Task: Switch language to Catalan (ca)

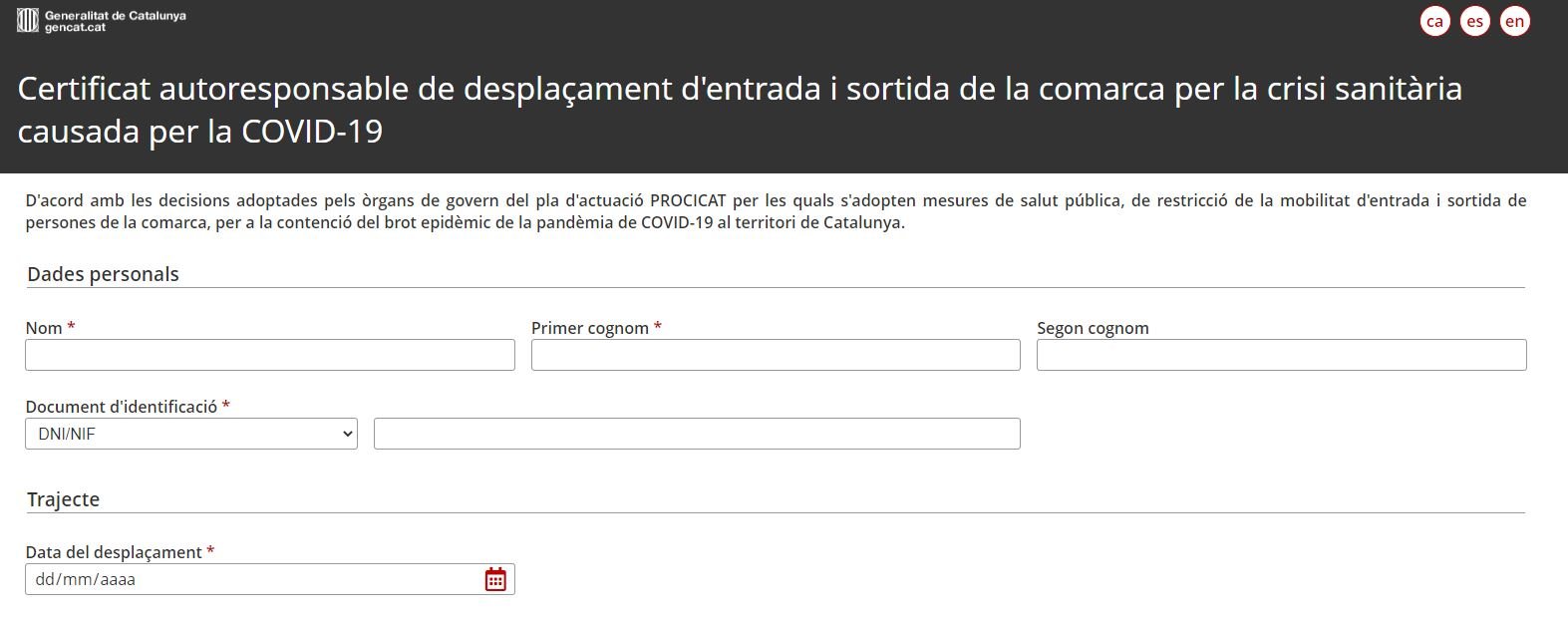Action: click(x=1434, y=21)
